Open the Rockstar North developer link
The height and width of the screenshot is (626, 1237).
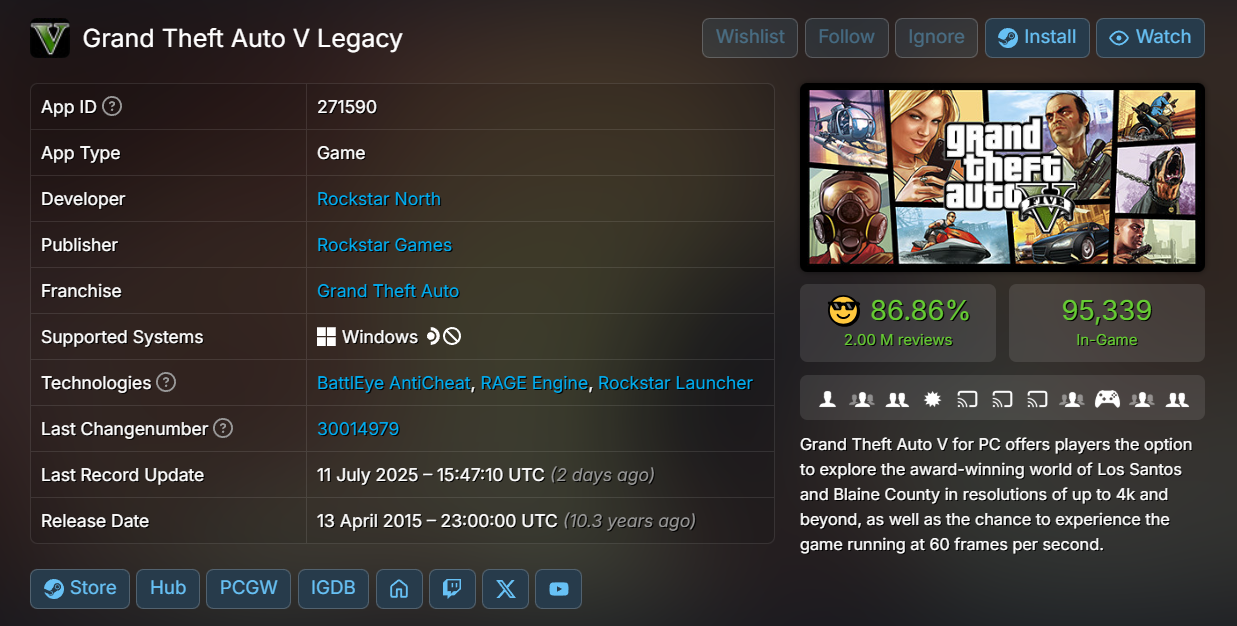(x=379, y=199)
